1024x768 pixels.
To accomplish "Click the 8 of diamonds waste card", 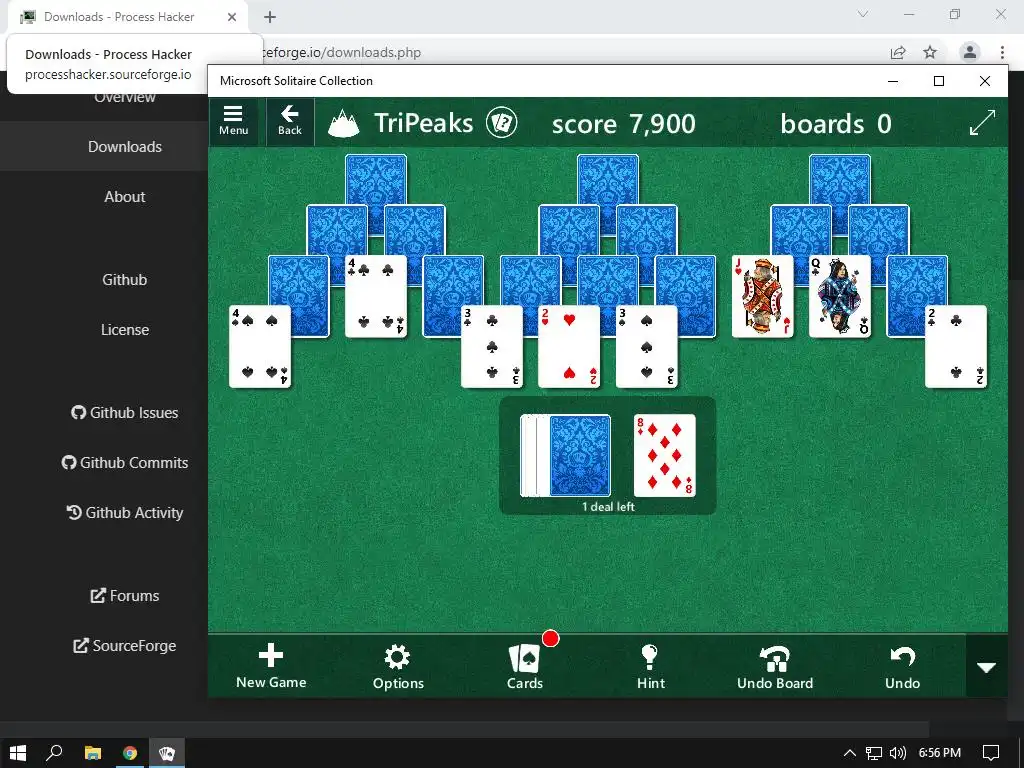I will [x=665, y=455].
